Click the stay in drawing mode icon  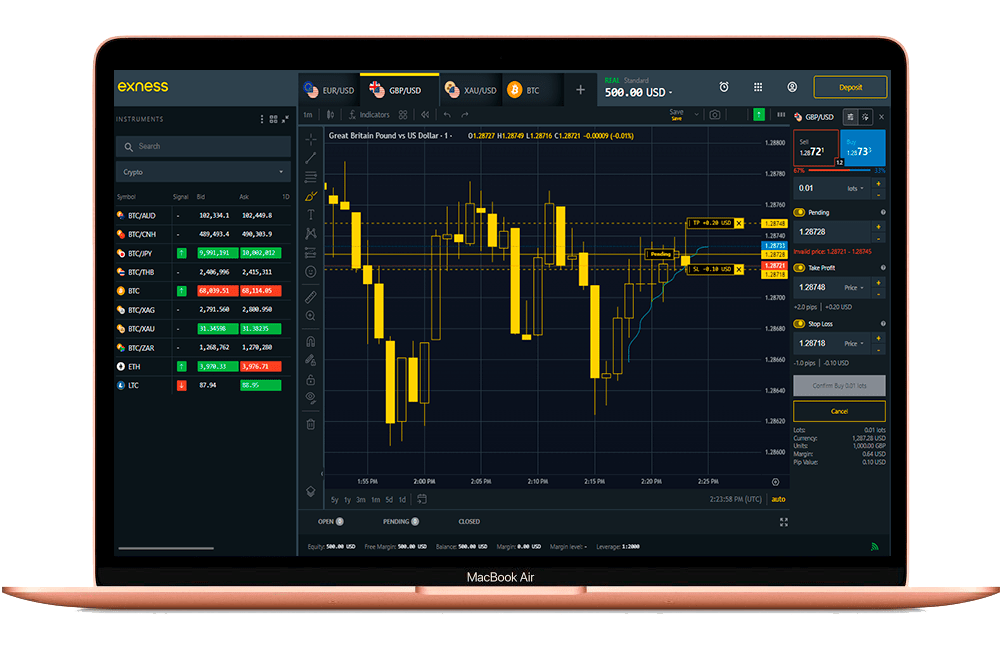(311, 360)
